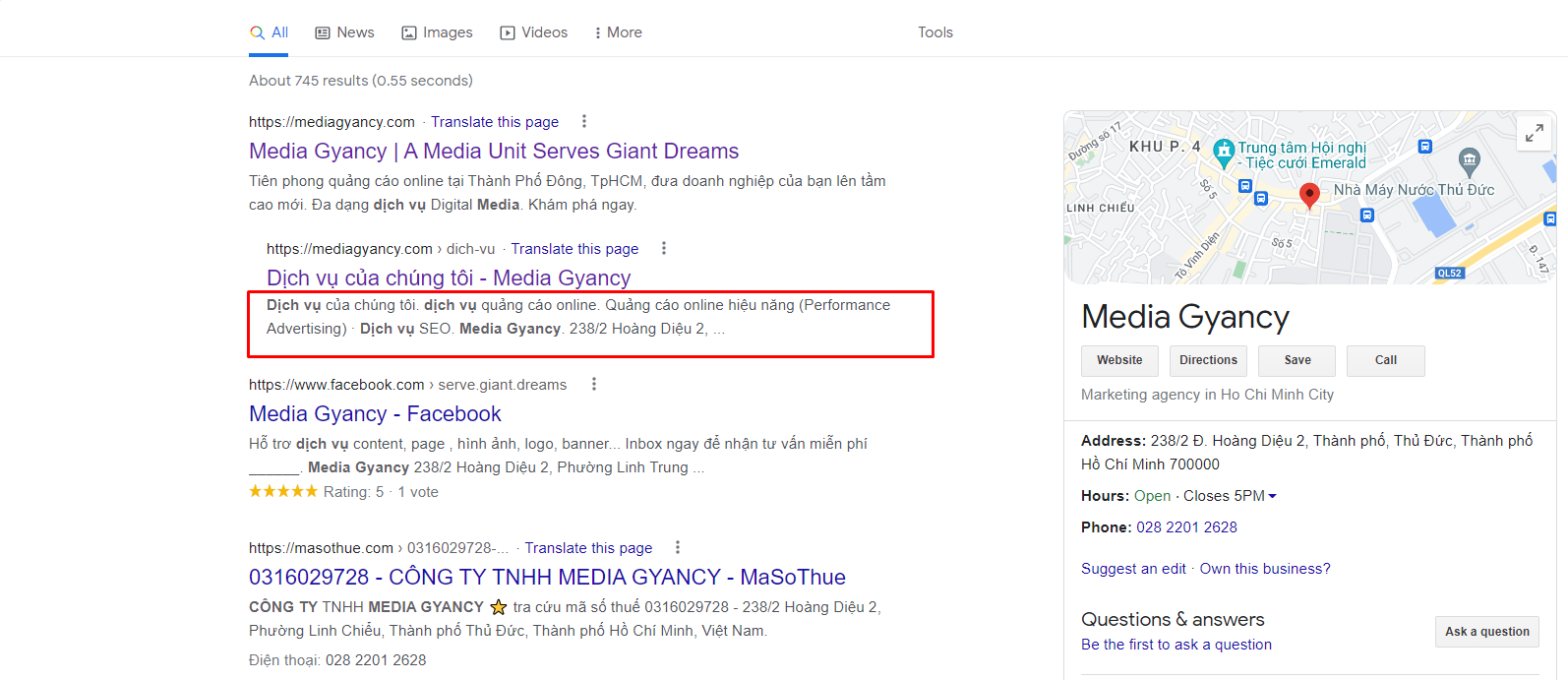Click the star icon in the MaSoThue snippet
Image resolution: width=1568 pixels, height=680 pixels.
point(499,607)
